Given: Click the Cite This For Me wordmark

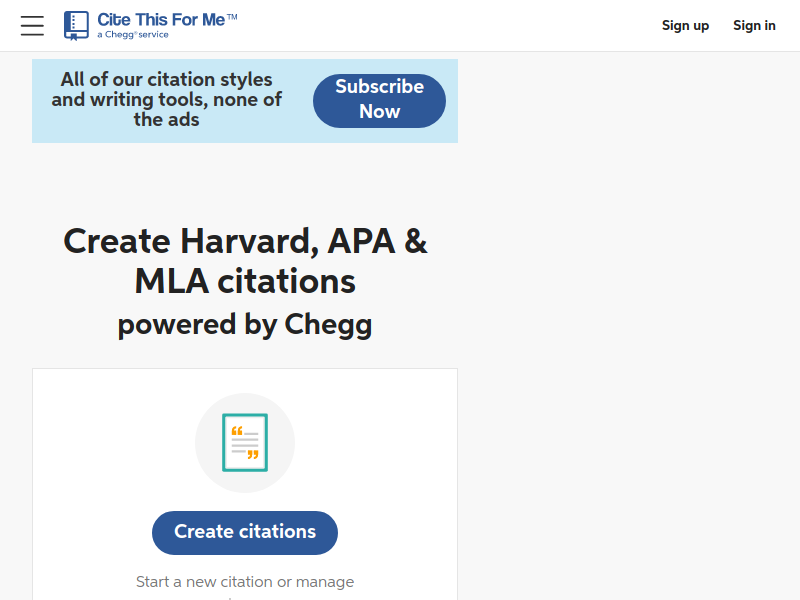Looking at the screenshot, I should pyautogui.click(x=161, y=20).
